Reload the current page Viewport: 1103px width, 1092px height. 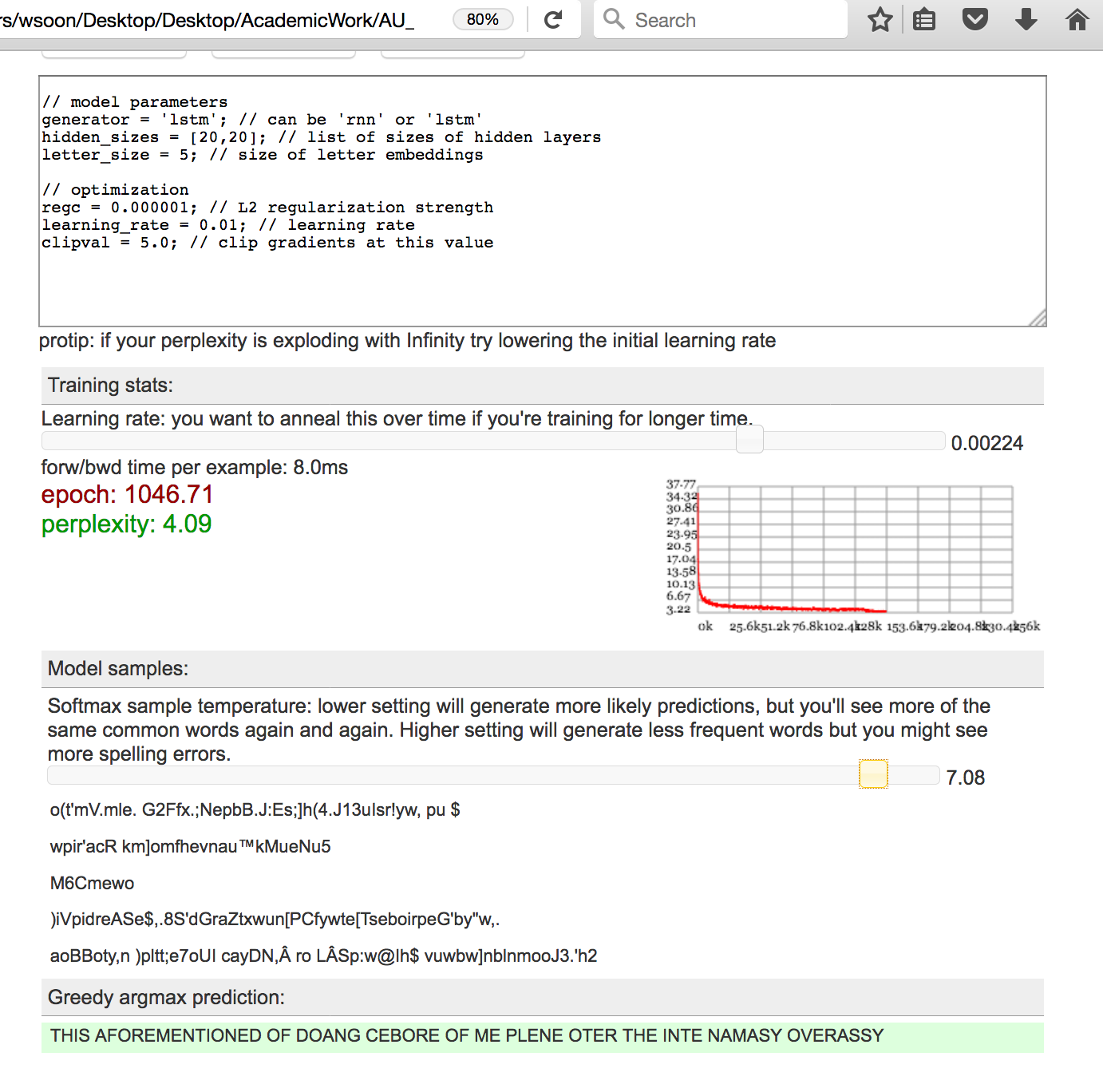553,20
